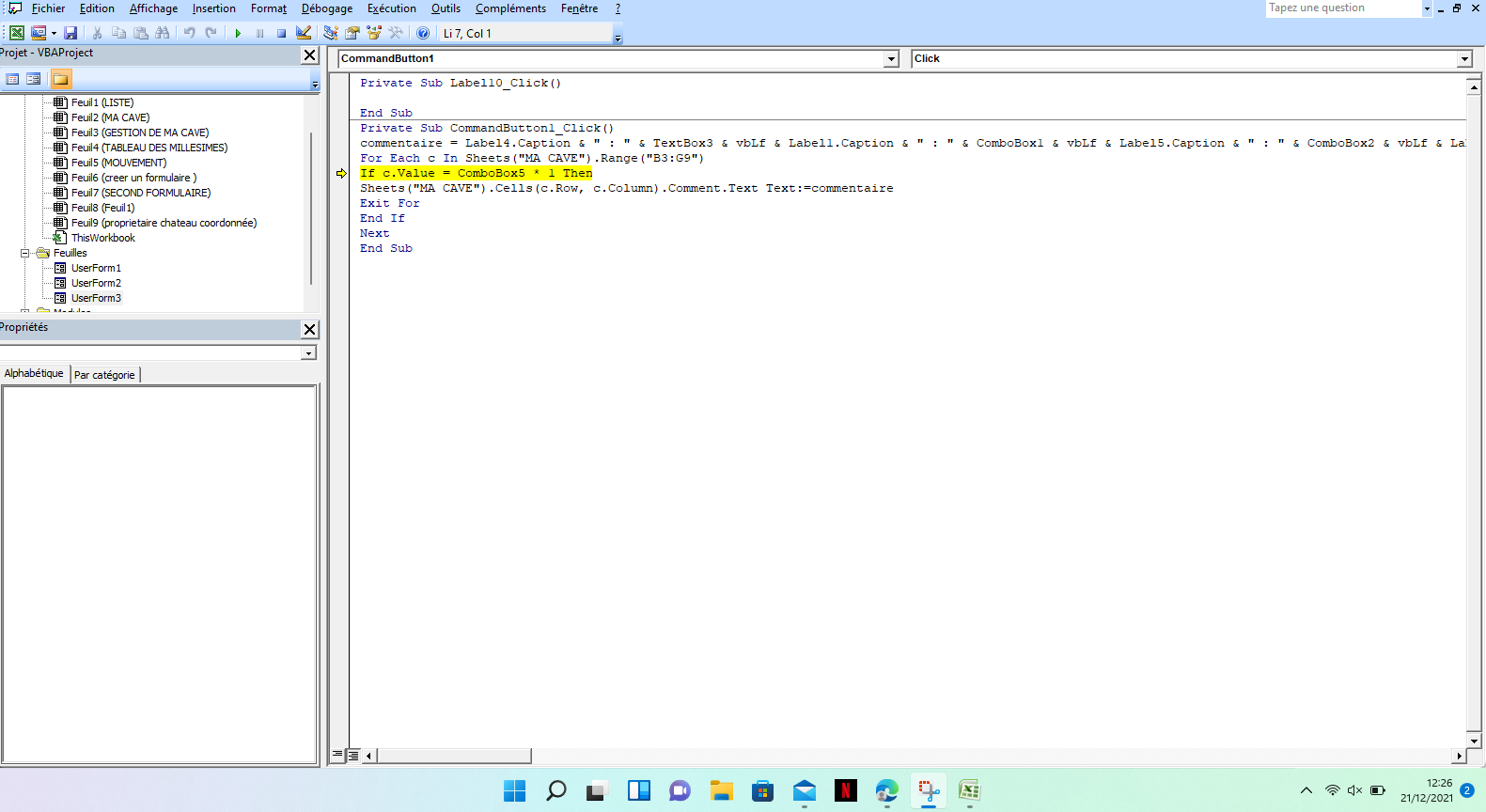Click the horizontal scrollbar of code window

click(x=453, y=756)
